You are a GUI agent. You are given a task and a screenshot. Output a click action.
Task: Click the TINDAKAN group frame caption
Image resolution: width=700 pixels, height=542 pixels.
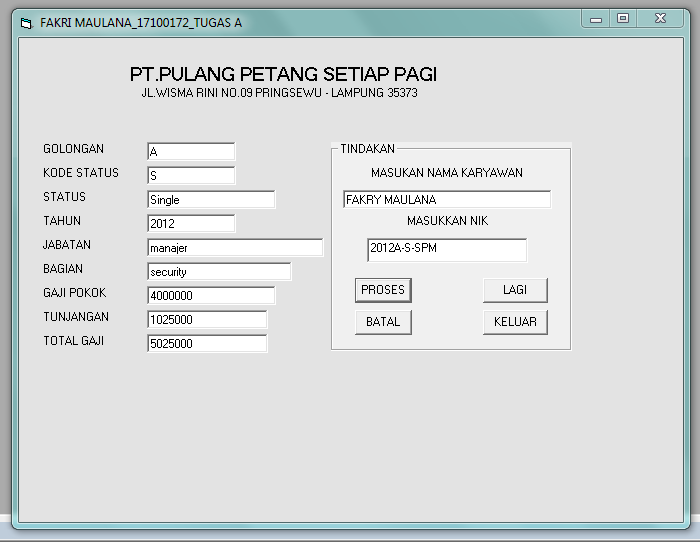coord(367,149)
